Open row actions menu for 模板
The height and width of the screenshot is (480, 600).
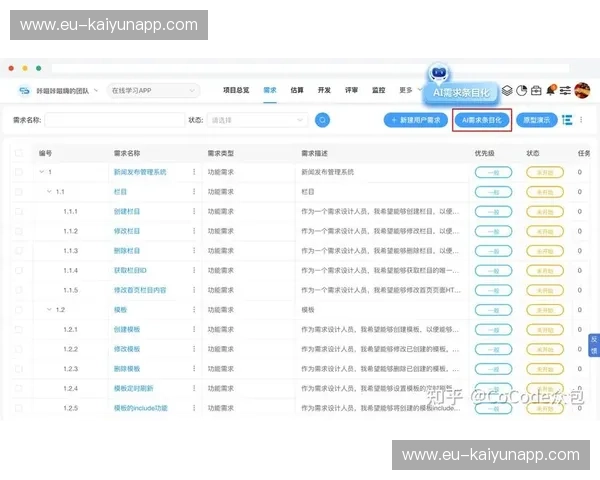[194, 310]
